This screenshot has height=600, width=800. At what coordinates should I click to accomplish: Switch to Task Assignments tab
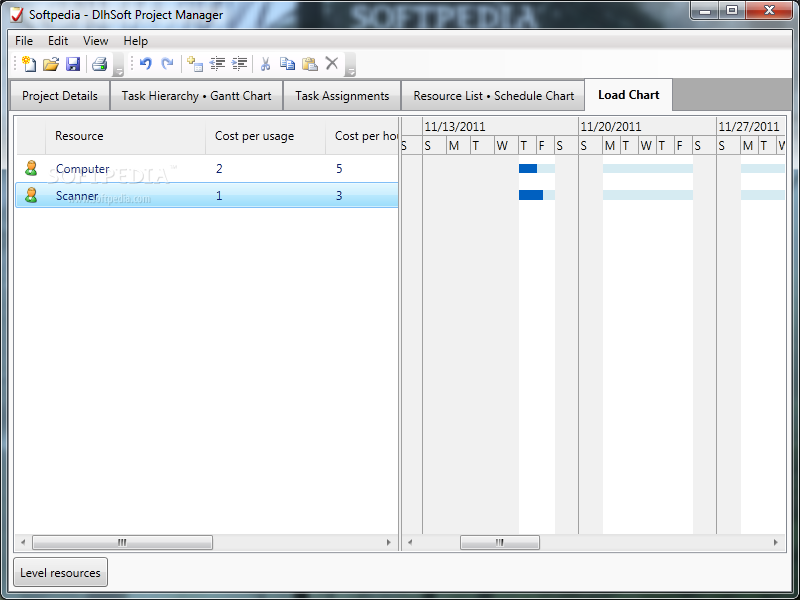pyautogui.click(x=342, y=96)
